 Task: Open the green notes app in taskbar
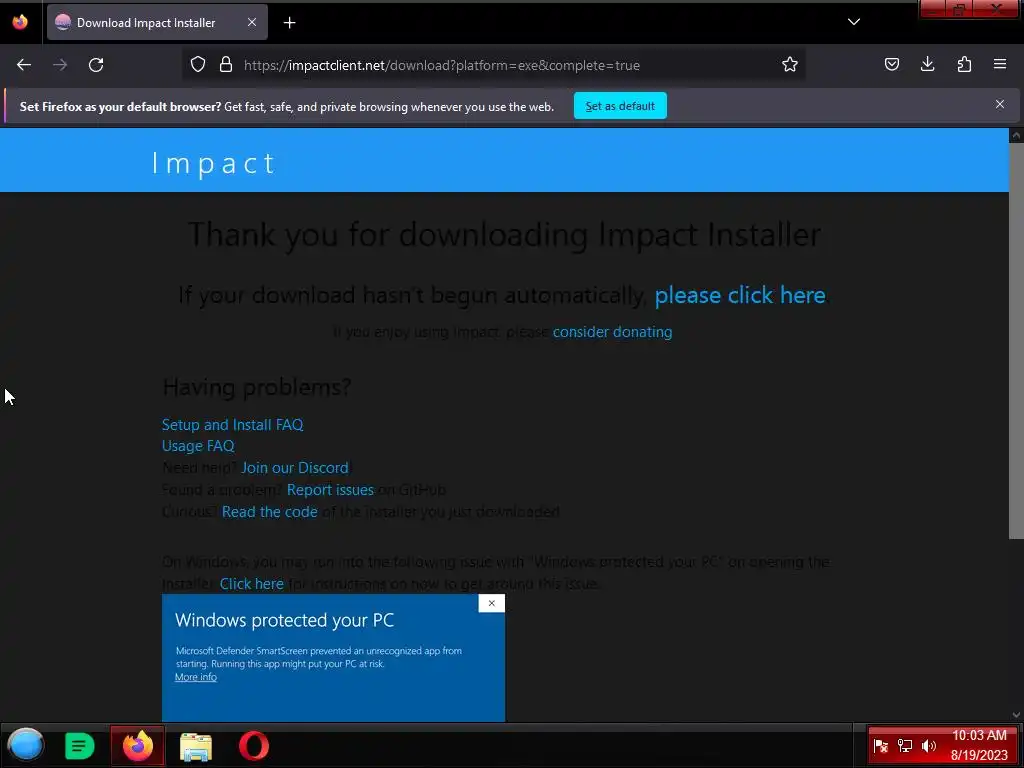tap(79, 746)
